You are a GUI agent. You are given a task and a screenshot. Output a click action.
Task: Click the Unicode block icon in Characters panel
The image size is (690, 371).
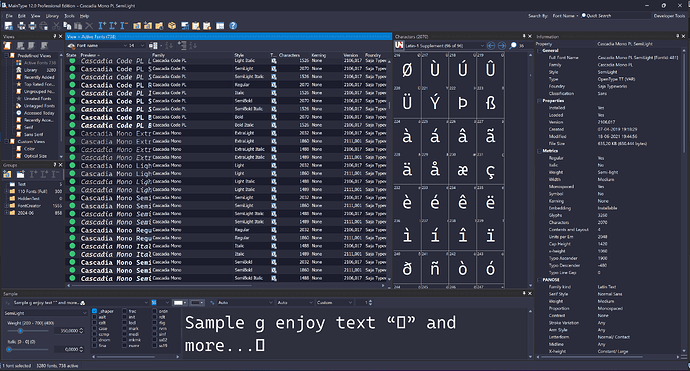point(399,45)
